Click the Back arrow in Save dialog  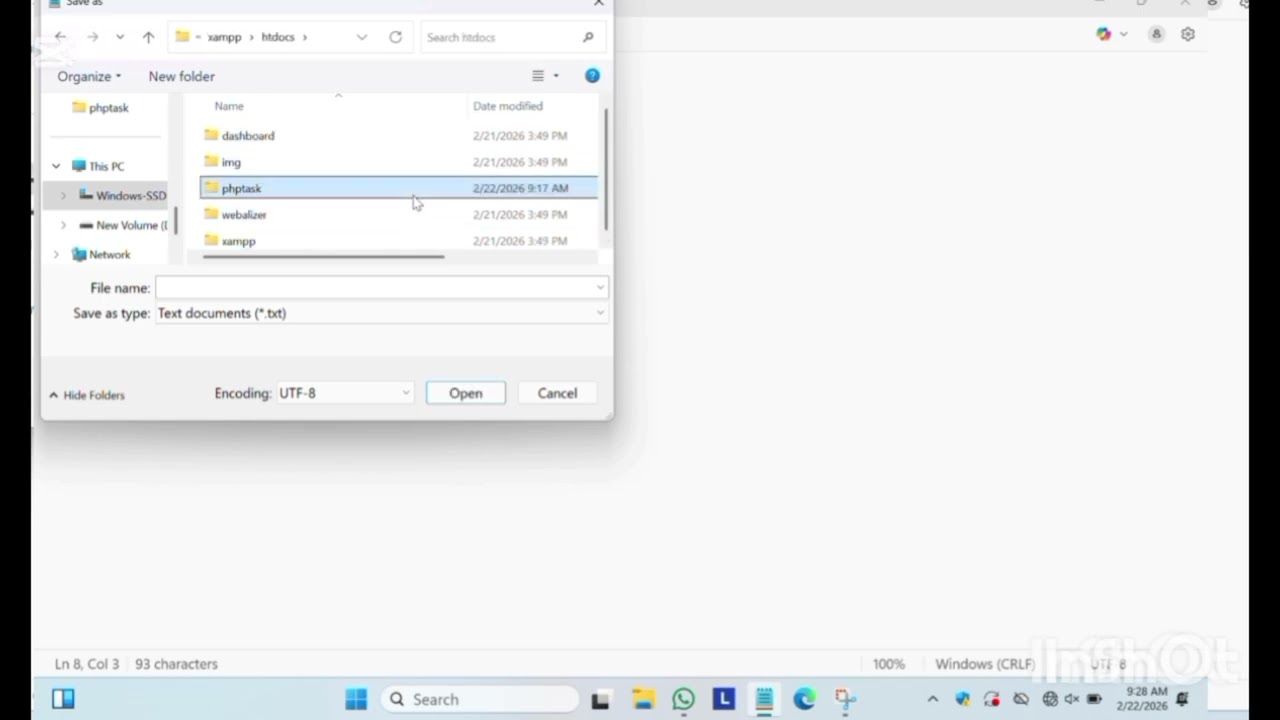point(60,37)
